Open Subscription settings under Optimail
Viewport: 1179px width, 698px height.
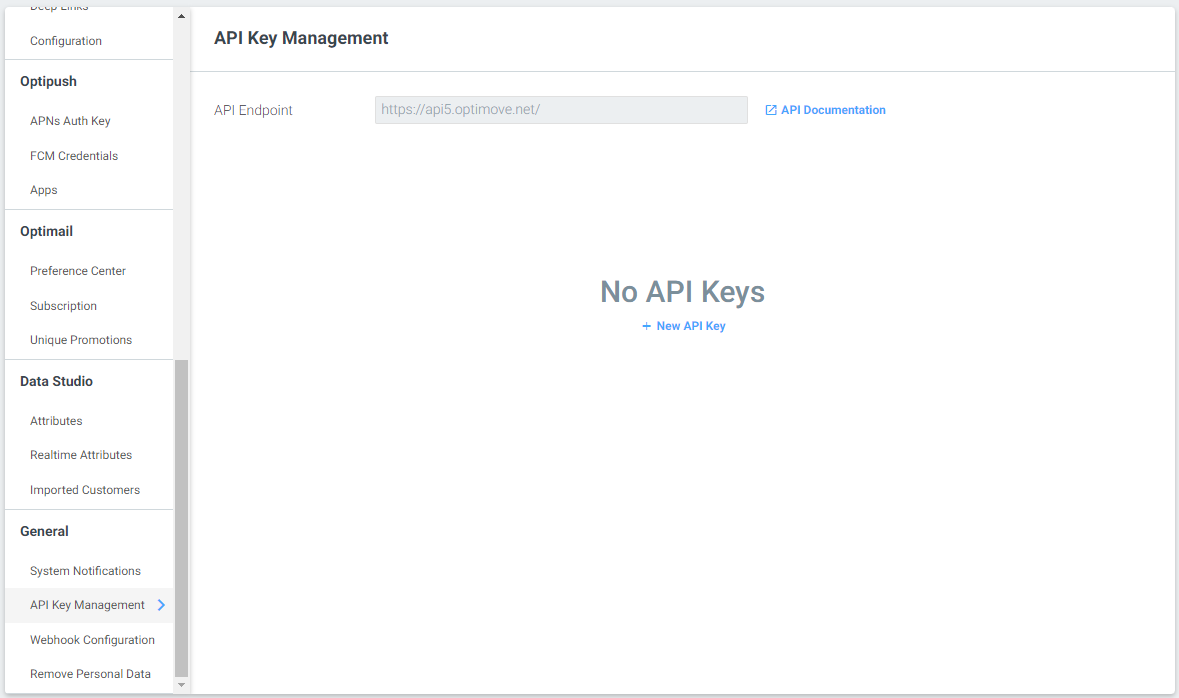click(x=61, y=305)
